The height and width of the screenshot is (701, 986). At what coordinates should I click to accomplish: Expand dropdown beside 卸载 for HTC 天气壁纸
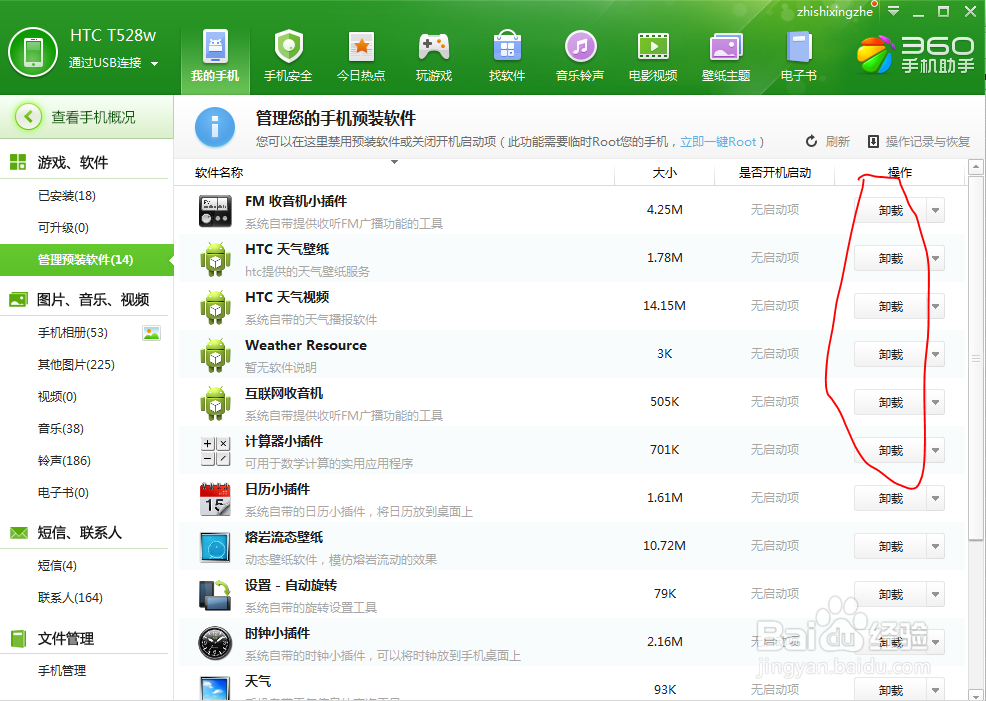(x=935, y=258)
